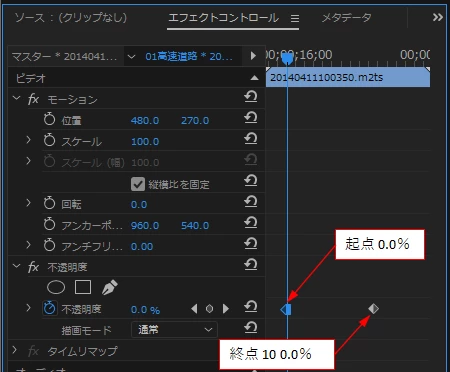
Task: Edit アンチフリッカー value 0.00
Action: coord(142,246)
